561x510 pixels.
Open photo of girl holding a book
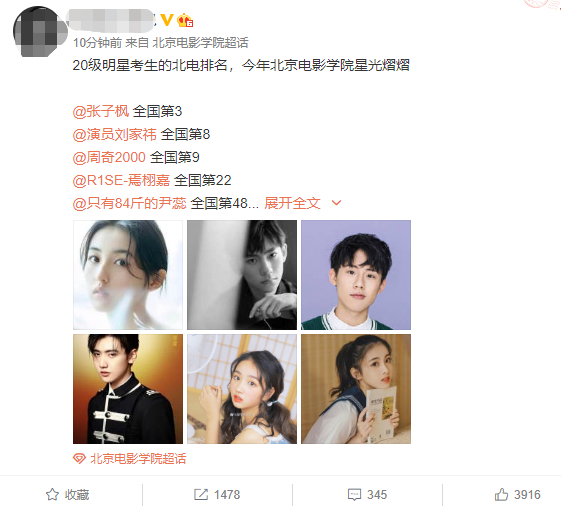click(x=356, y=389)
